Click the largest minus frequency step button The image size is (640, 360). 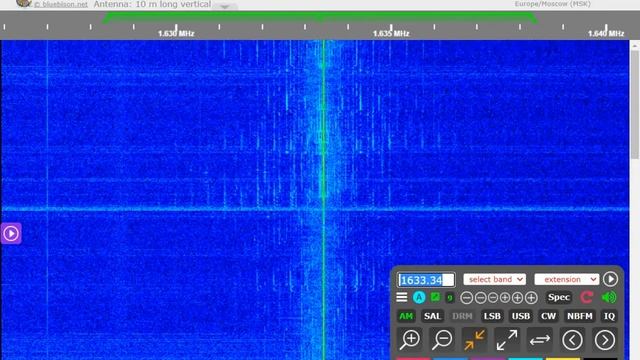click(467, 298)
